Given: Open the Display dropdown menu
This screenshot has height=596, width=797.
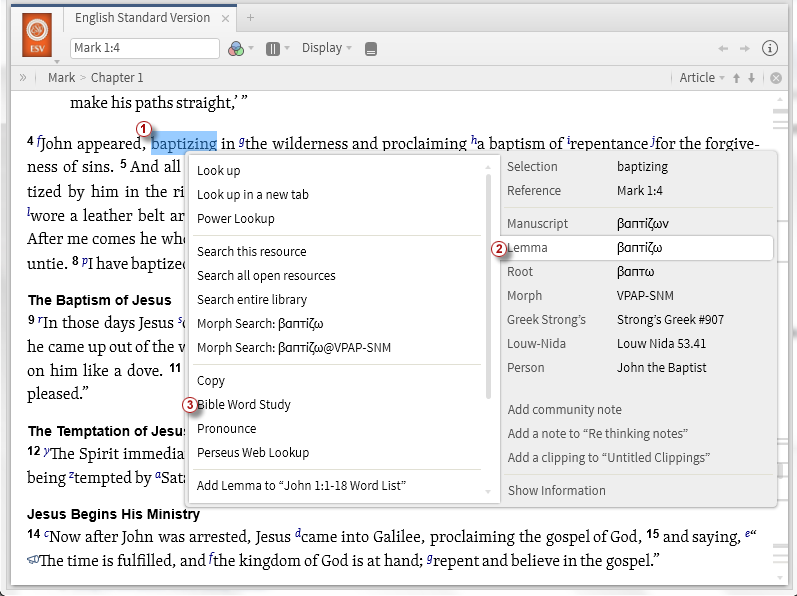Looking at the screenshot, I should [327, 48].
